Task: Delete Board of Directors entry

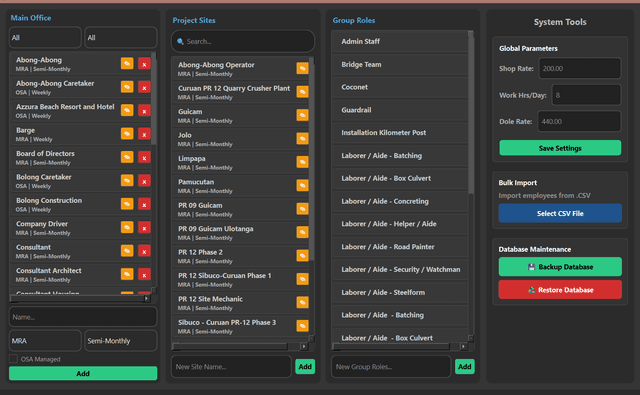Action: coord(144,157)
